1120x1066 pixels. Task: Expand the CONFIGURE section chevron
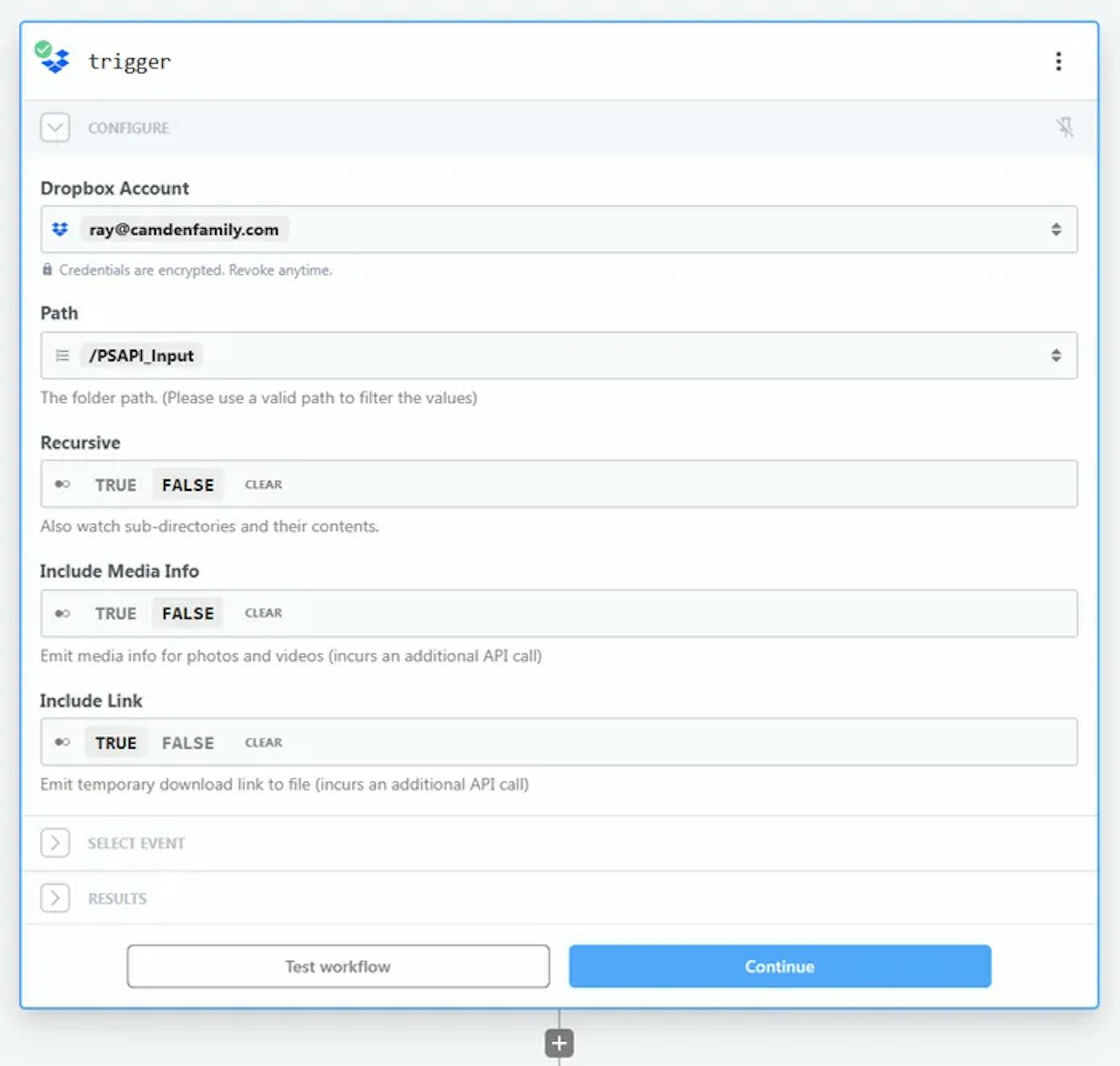pyautogui.click(x=55, y=128)
